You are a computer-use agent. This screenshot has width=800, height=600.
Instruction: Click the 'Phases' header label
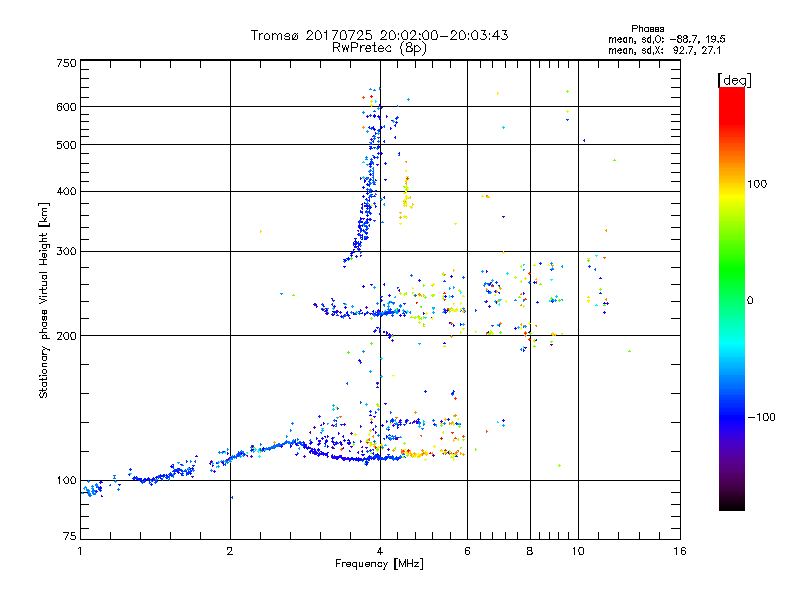tap(647, 29)
